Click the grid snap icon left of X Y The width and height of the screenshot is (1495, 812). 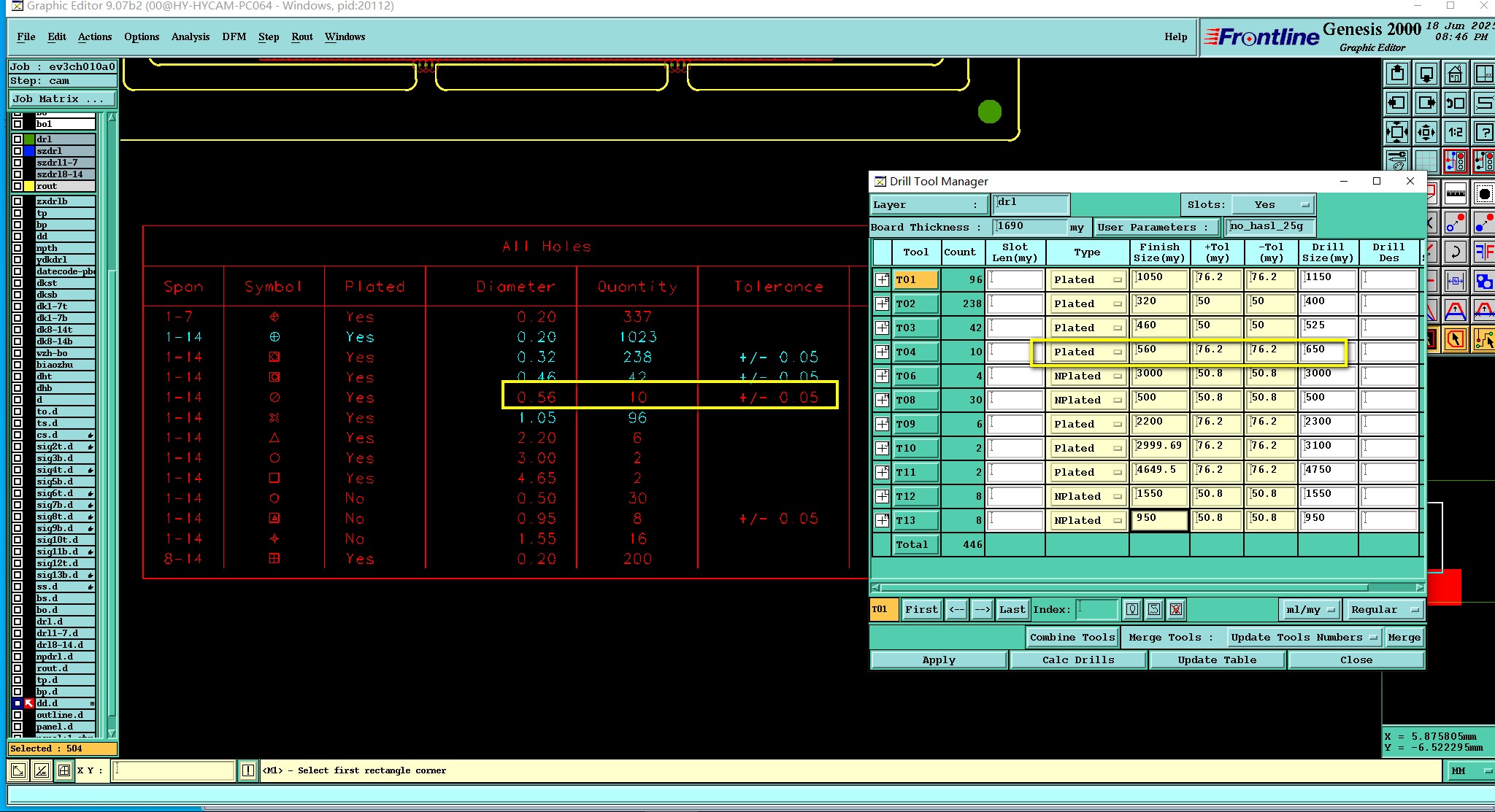(64, 770)
